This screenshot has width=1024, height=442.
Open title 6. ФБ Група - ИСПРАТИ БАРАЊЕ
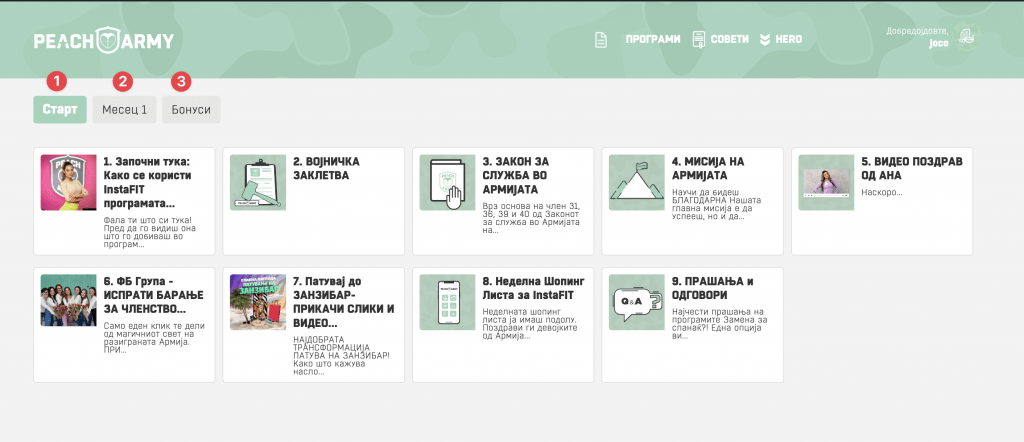tap(153, 295)
